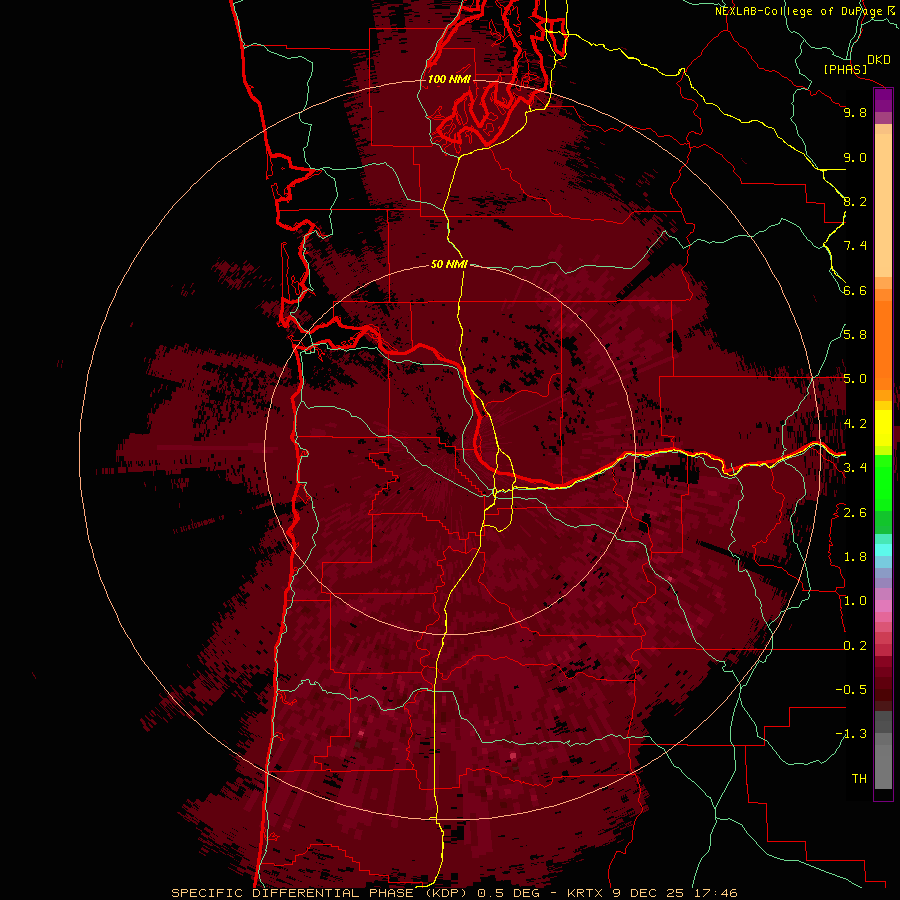Click the 9.8 legend value

coord(855,113)
